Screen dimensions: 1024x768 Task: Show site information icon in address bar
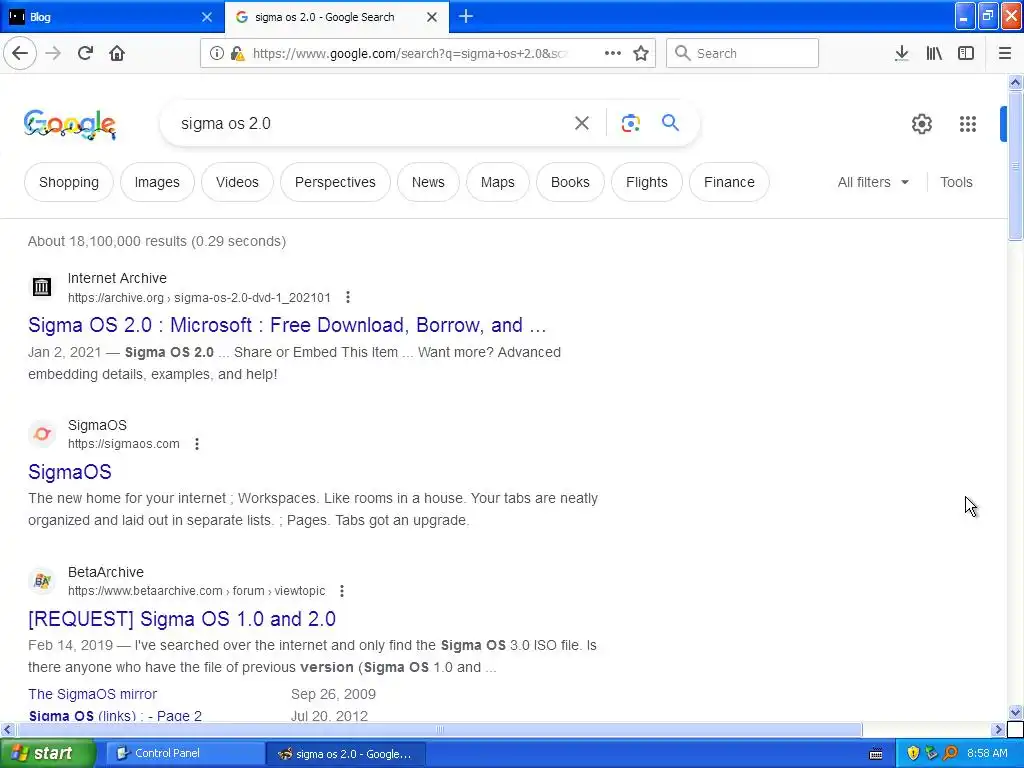(x=217, y=54)
